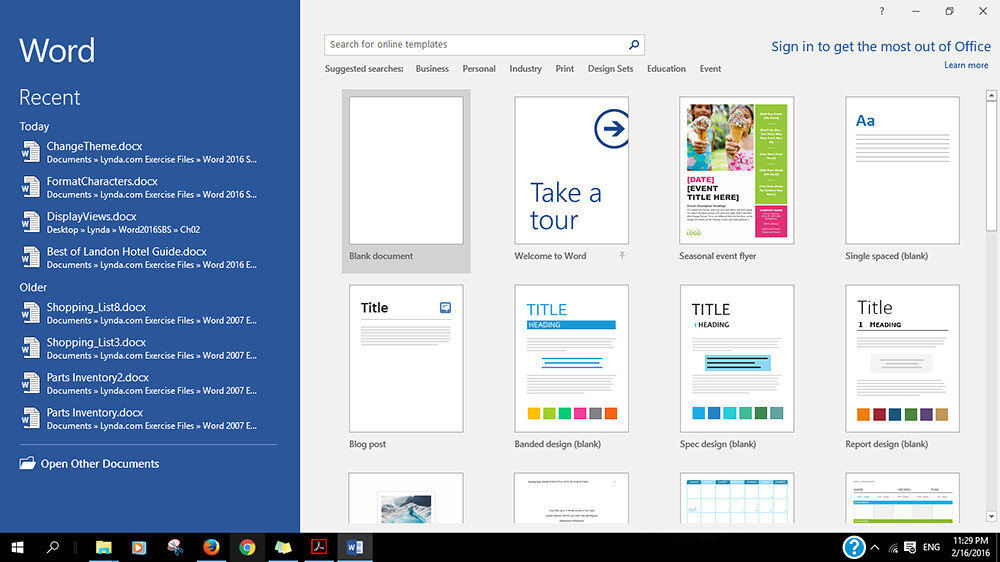Click the file icon beside Best of Landon Hotel Guide
This screenshot has width=1000, height=562.
point(30,257)
